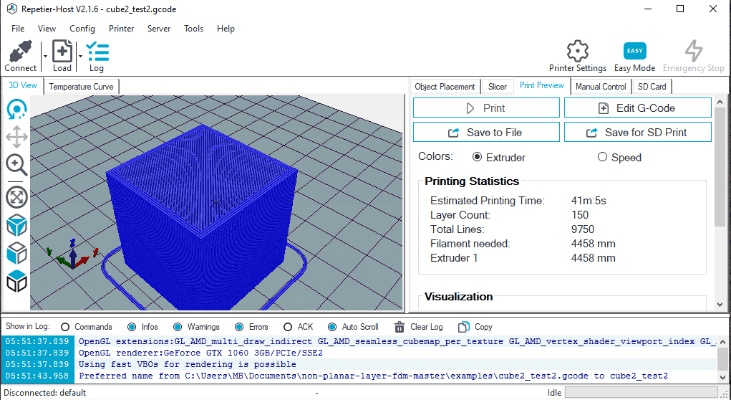Open the Printer menu
The height and width of the screenshot is (400, 731).
pos(121,29)
